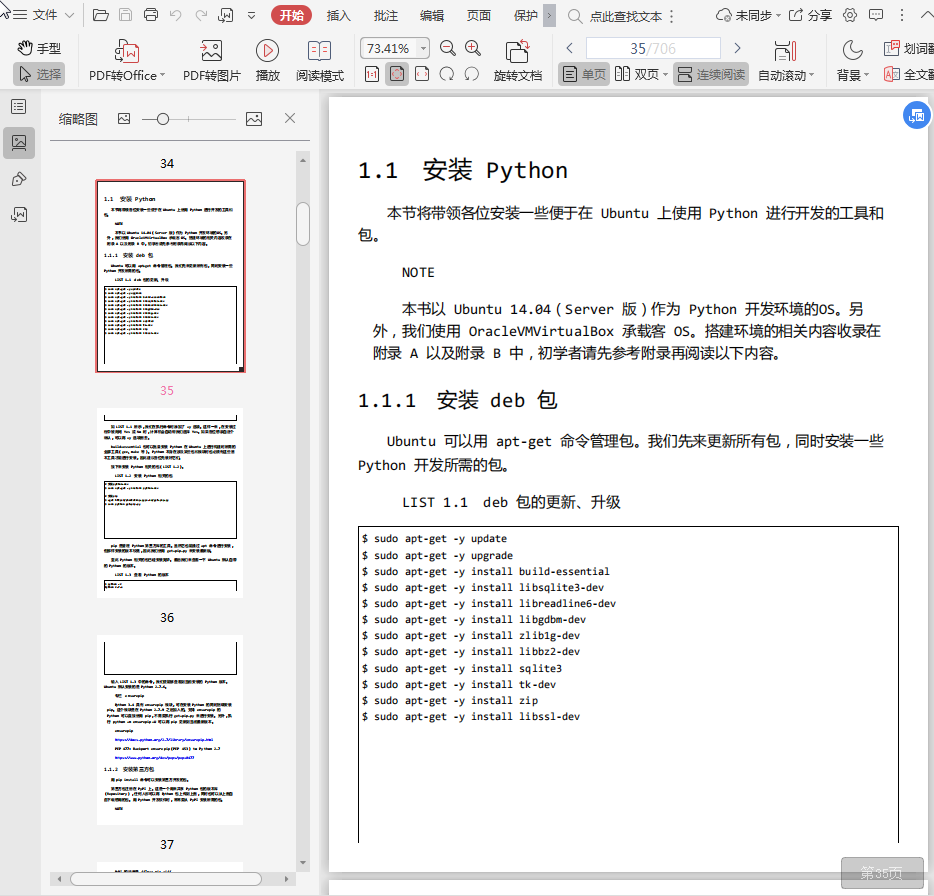This screenshot has height=896, width=934.
Task: Go to next page arrow
Action: click(x=737, y=48)
